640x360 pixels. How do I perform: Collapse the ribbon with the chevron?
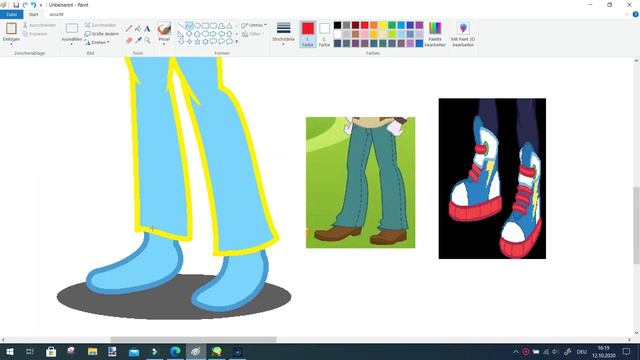627,14
